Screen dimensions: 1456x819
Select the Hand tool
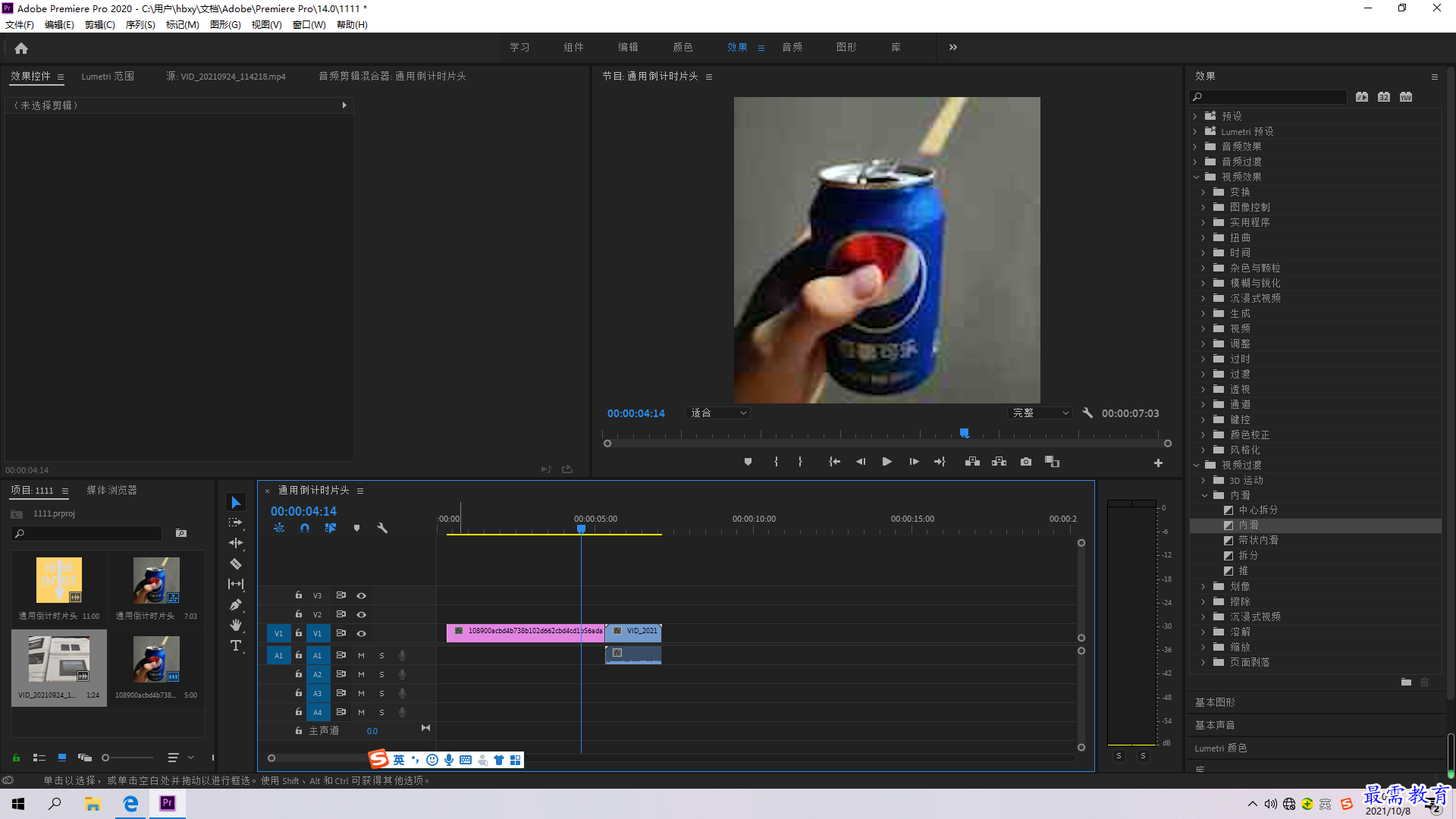pyautogui.click(x=236, y=625)
